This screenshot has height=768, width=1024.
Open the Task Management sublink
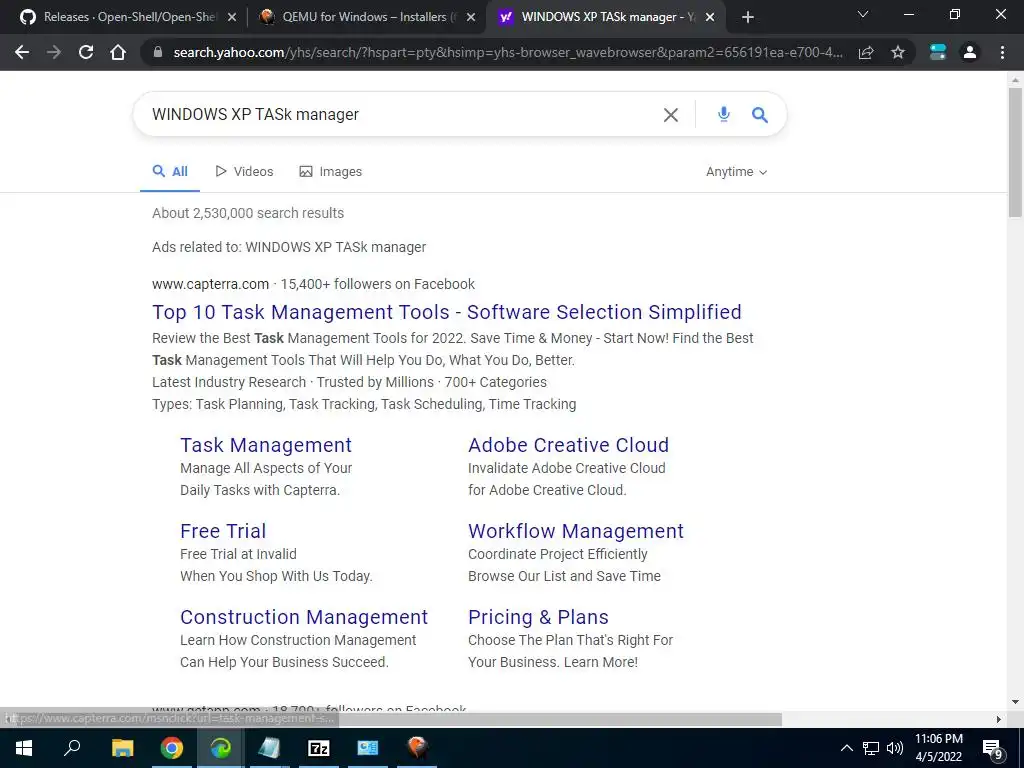[x=266, y=445]
